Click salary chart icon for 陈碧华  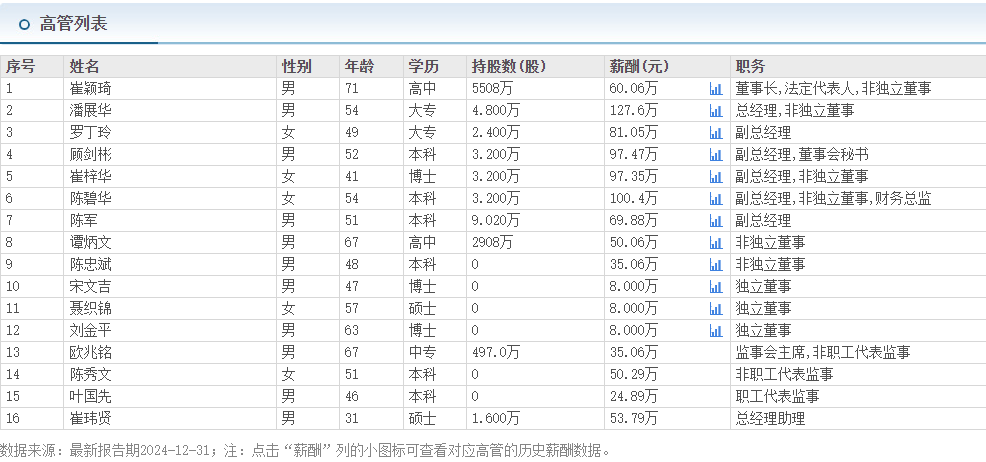click(715, 199)
